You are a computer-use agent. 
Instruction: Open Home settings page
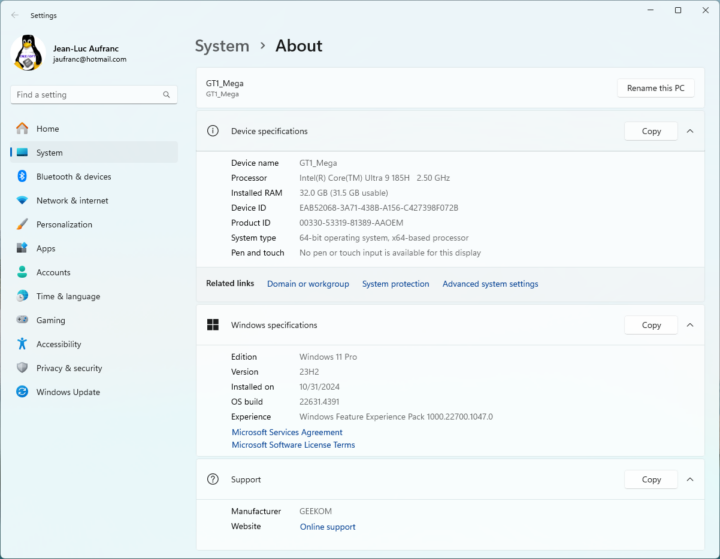(x=94, y=129)
